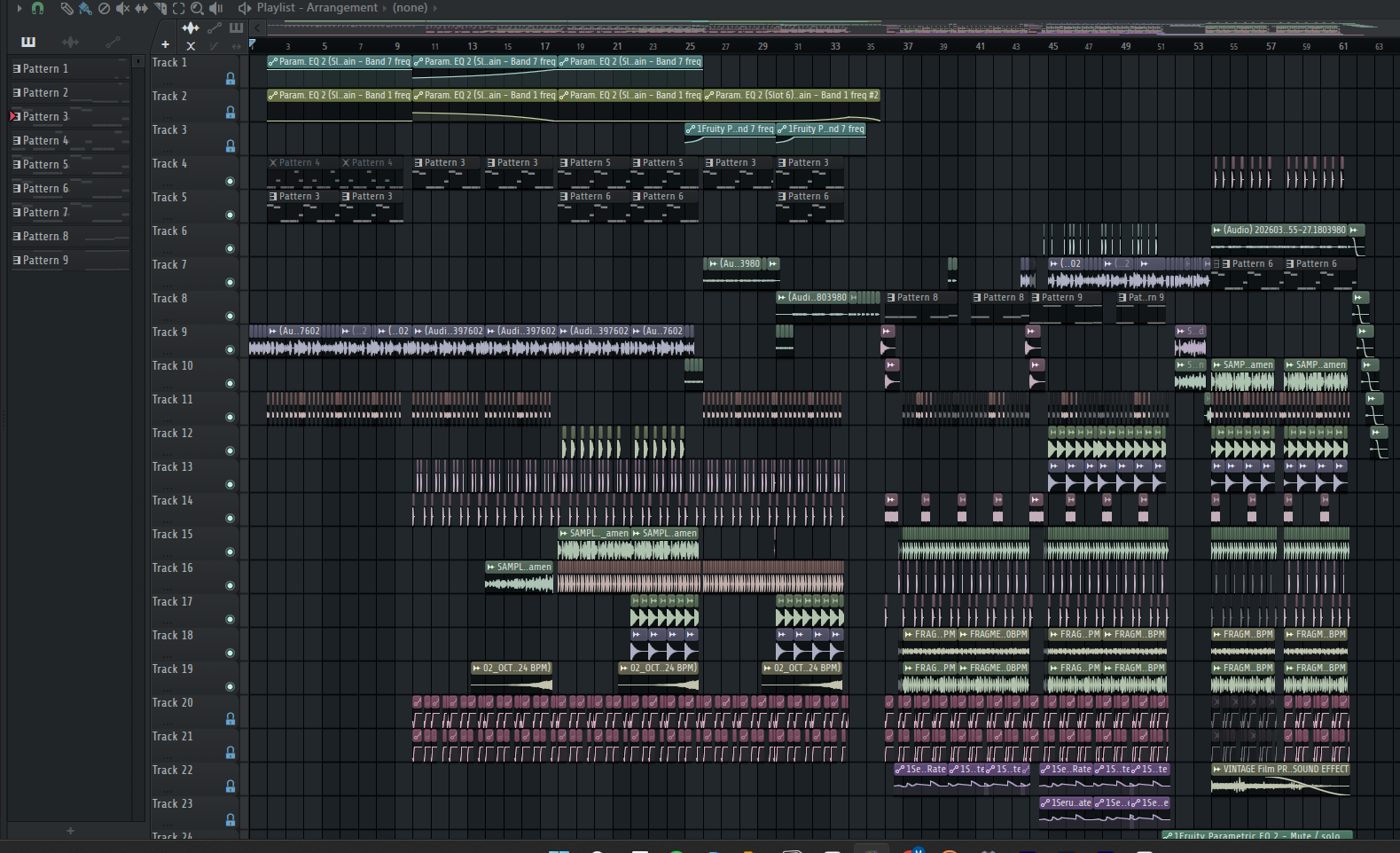The width and height of the screenshot is (1400, 853).
Task: Click Pattern 5 piano-roll icon in picker
Action: tap(17, 165)
